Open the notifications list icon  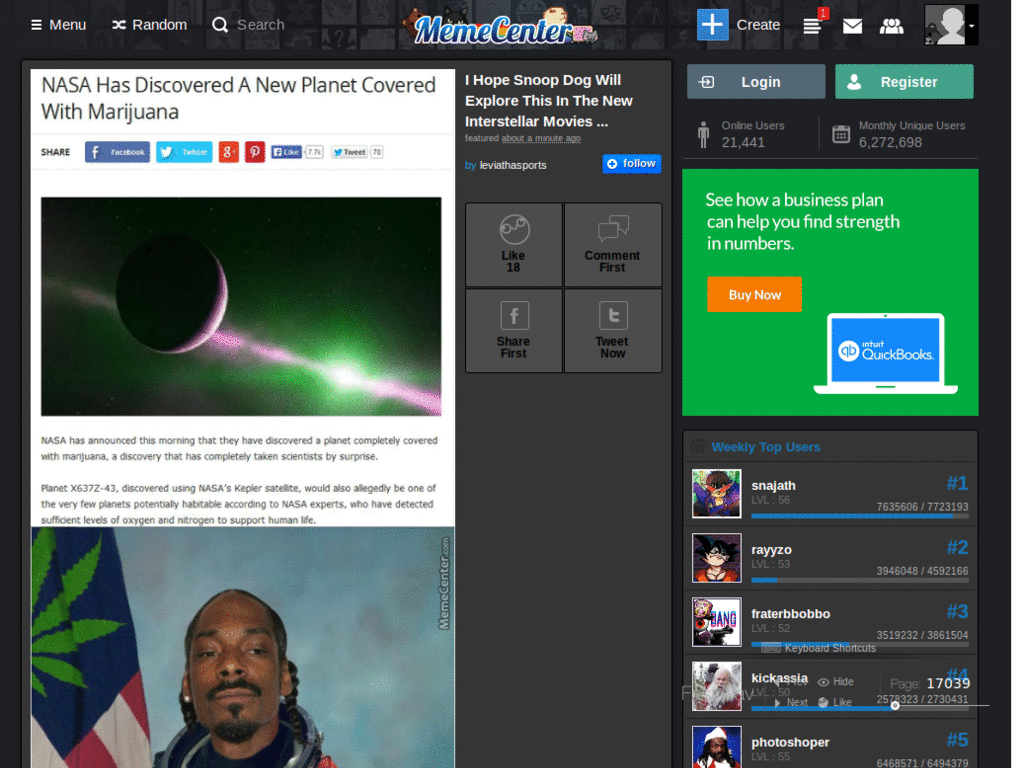pyautogui.click(x=812, y=26)
